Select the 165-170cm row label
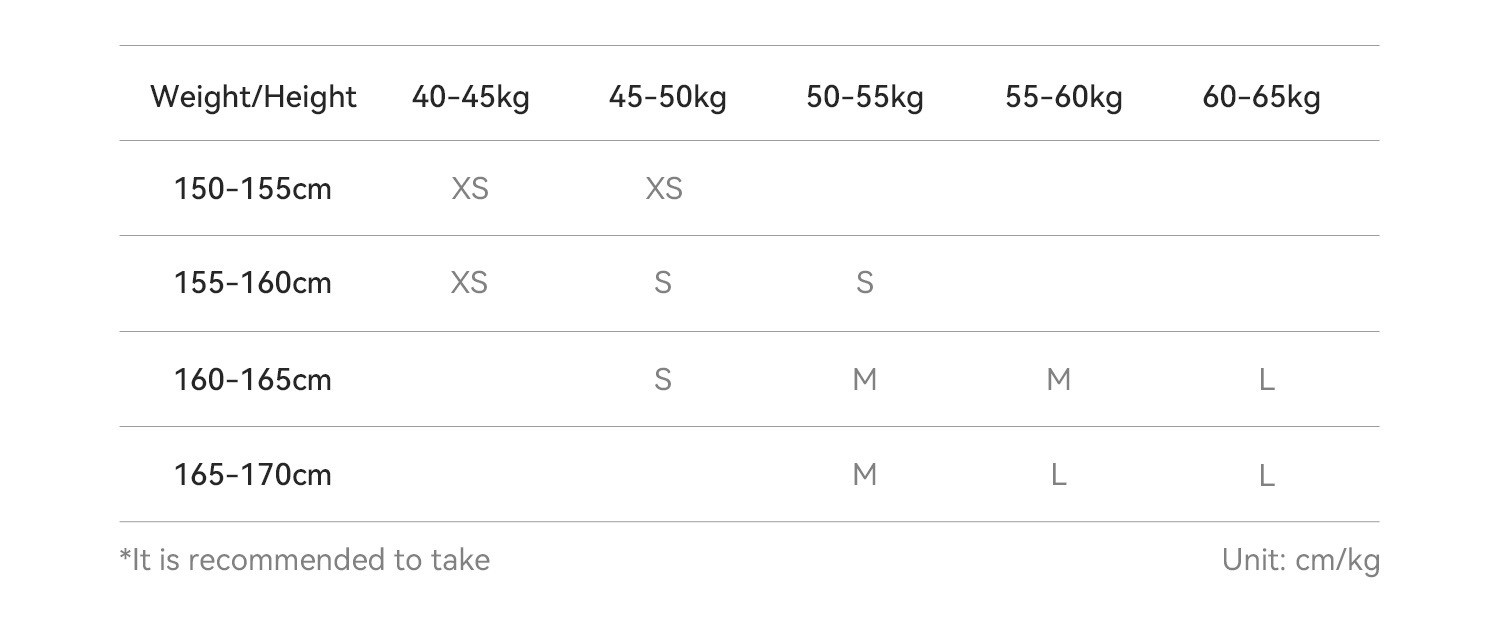The width and height of the screenshot is (1500, 639). click(253, 474)
